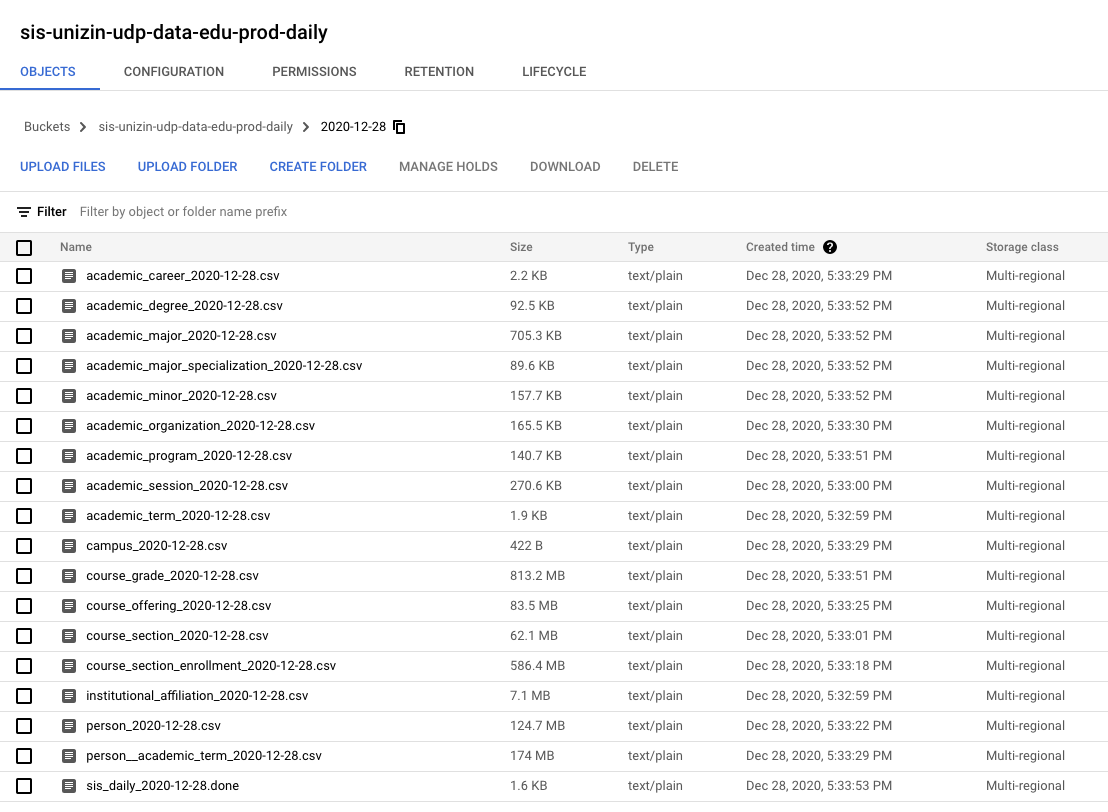Click file icon beside campus_2020-12-28.csv

[69, 546]
